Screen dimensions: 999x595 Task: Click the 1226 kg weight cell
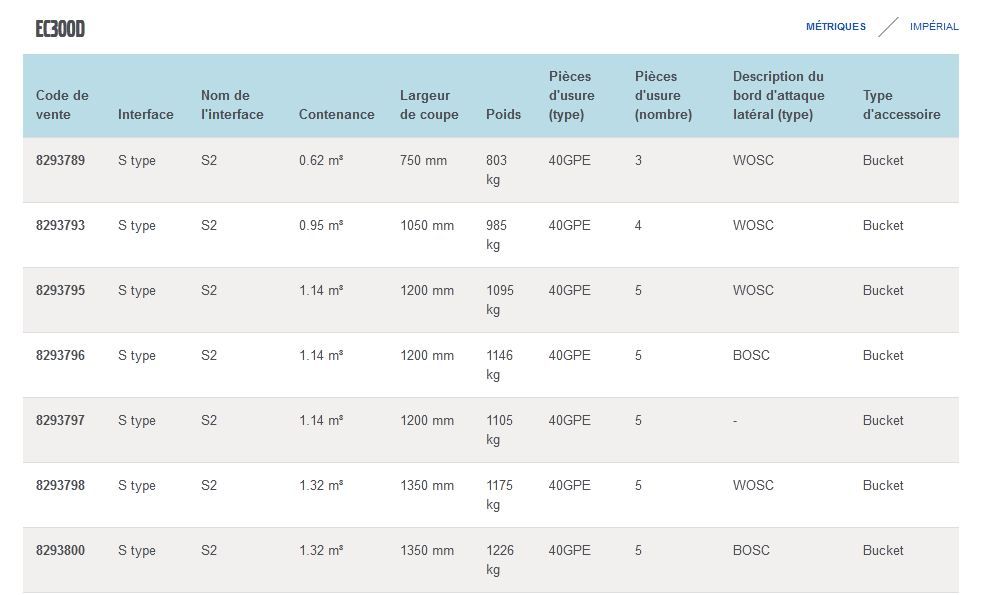click(499, 560)
